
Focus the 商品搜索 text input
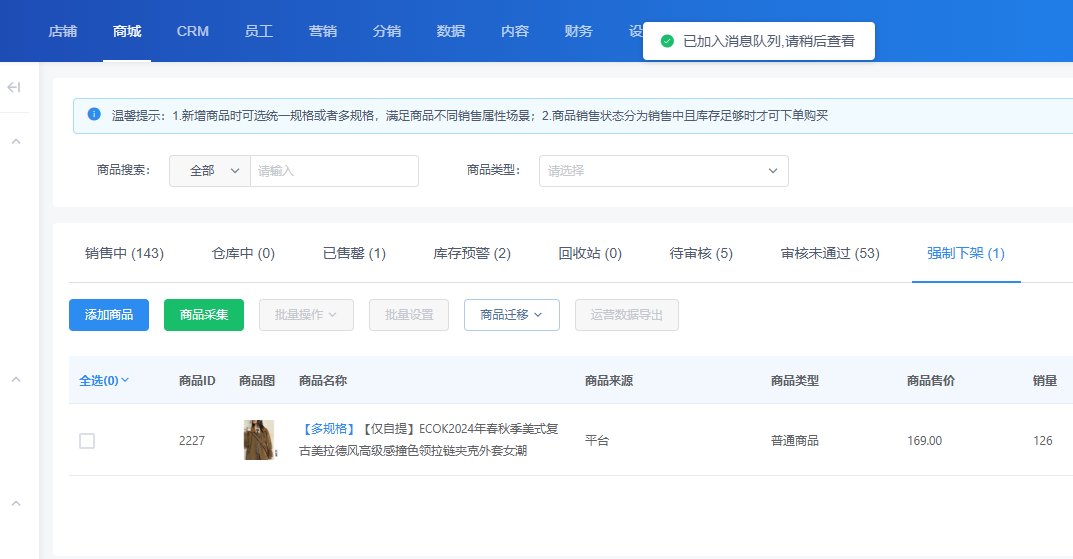pyautogui.click(x=333, y=171)
